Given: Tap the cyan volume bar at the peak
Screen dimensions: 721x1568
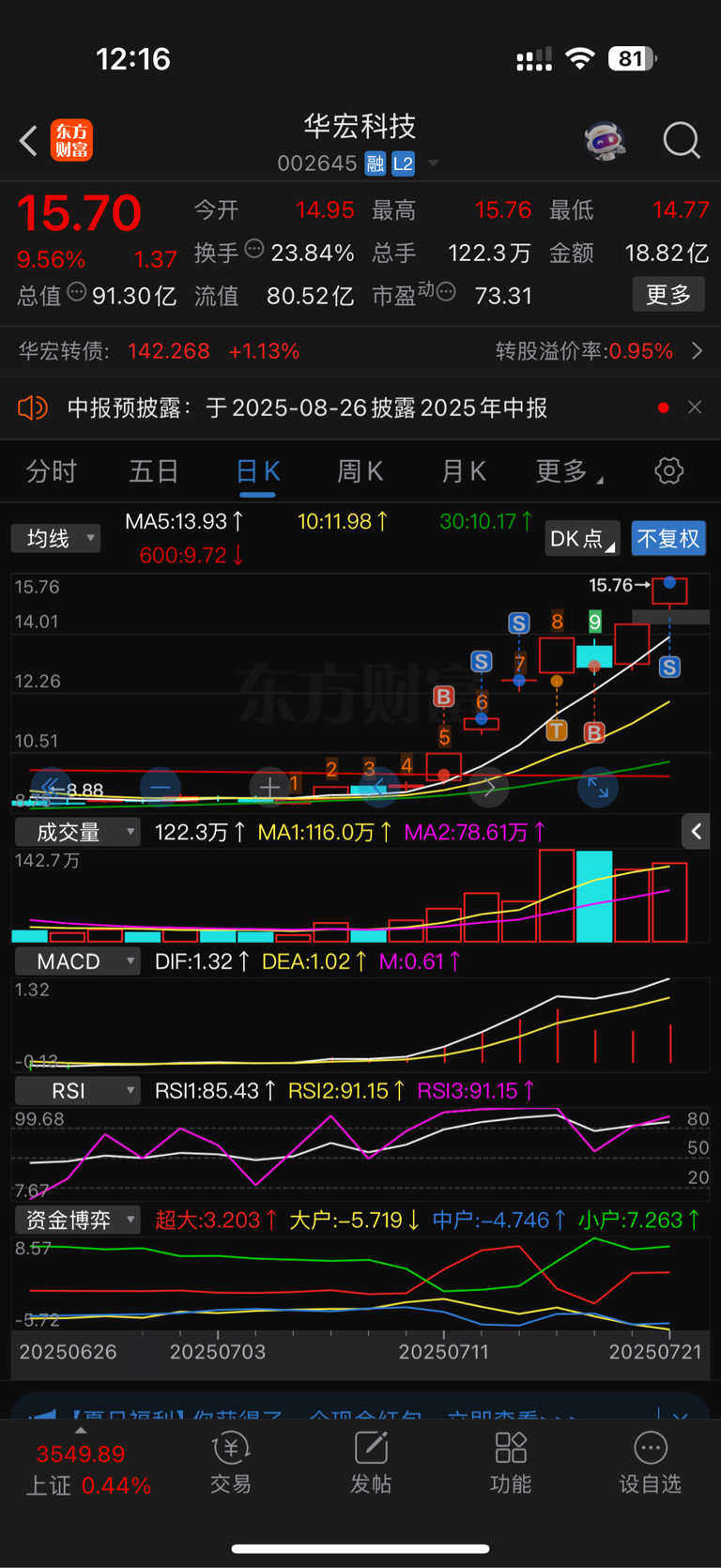Looking at the screenshot, I should (x=594, y=896).
